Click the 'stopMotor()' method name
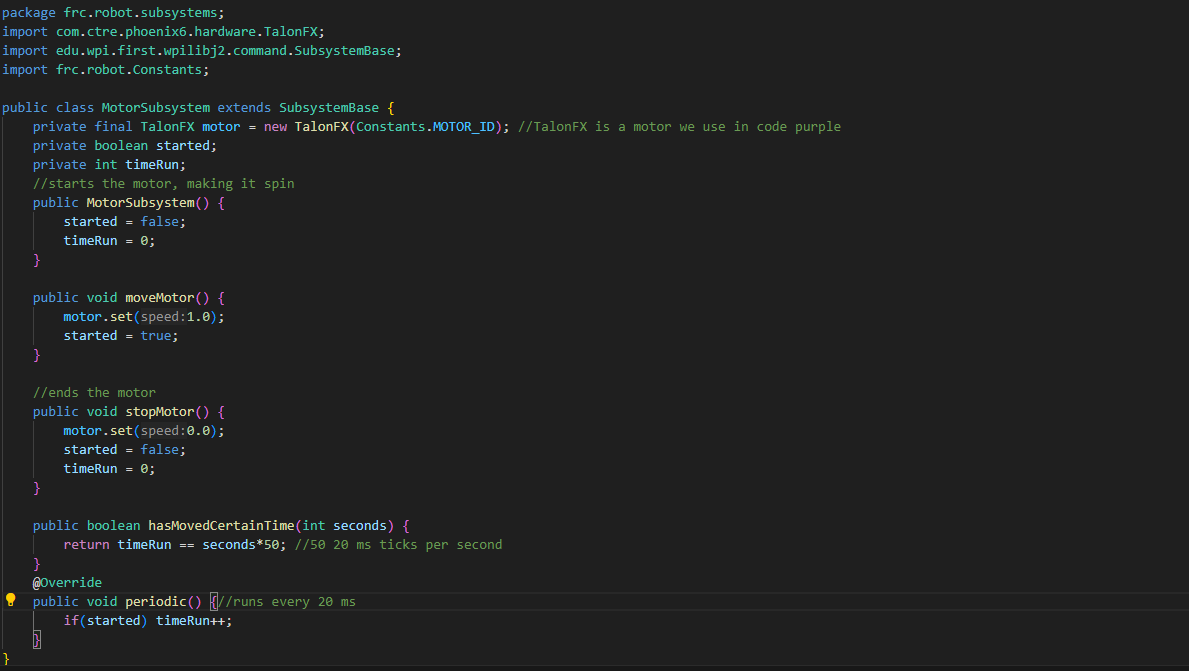 pos(167,412)
